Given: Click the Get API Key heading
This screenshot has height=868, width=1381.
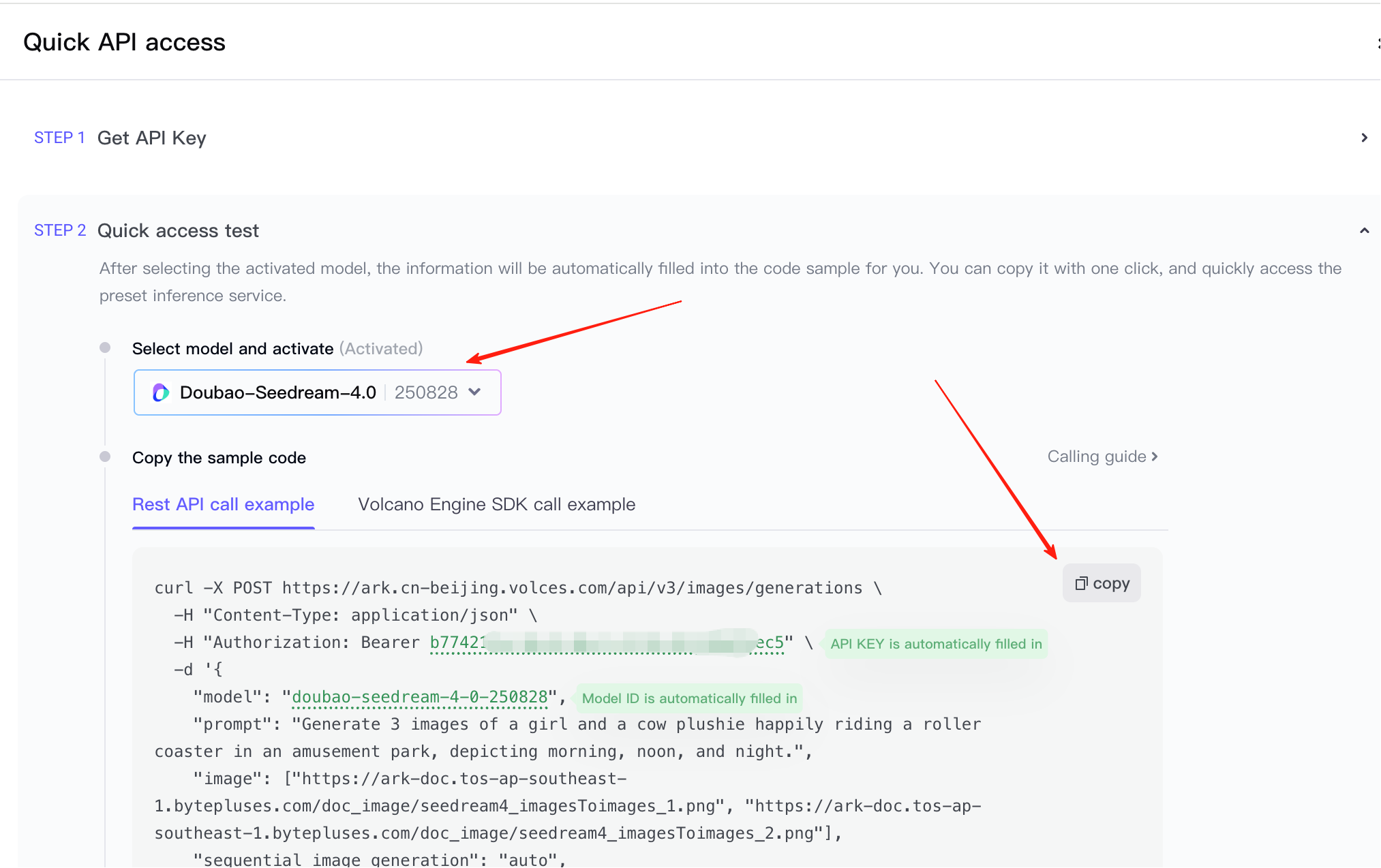Looking at the screenshot, I should click(151, 138).
